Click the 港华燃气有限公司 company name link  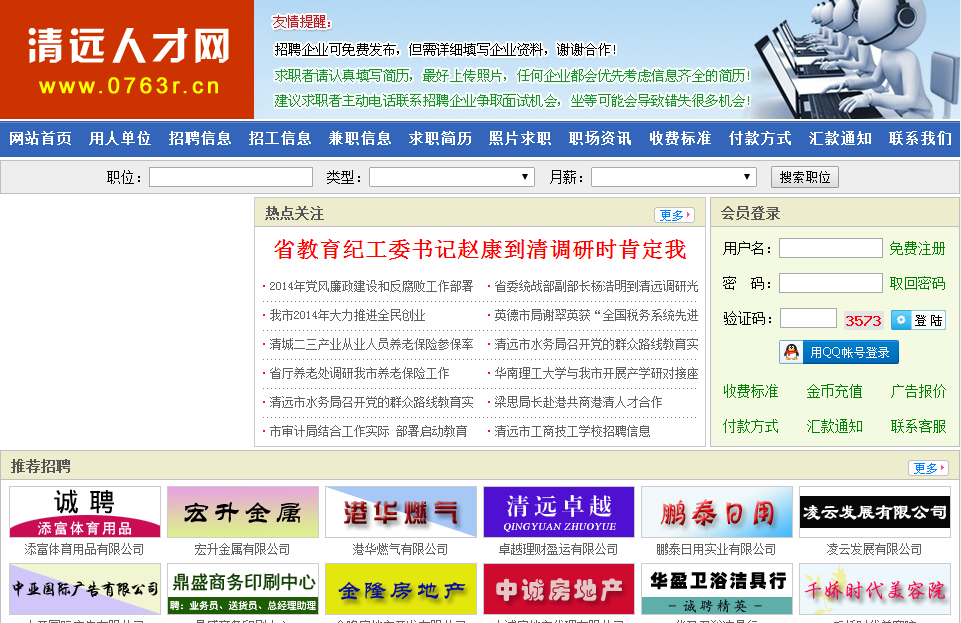[x=400, y=549]
